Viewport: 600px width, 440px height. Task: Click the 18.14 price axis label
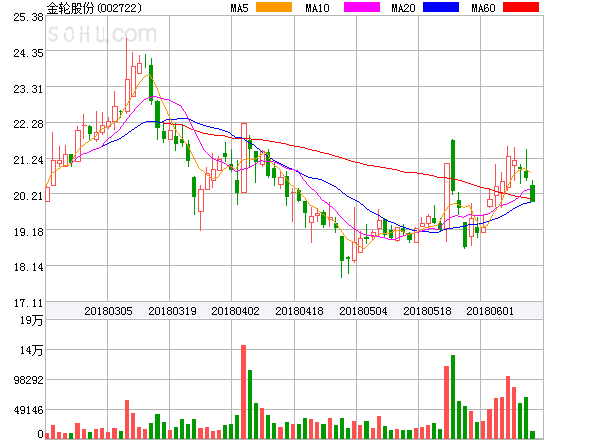pyautogui.click(x=28, y=267)
